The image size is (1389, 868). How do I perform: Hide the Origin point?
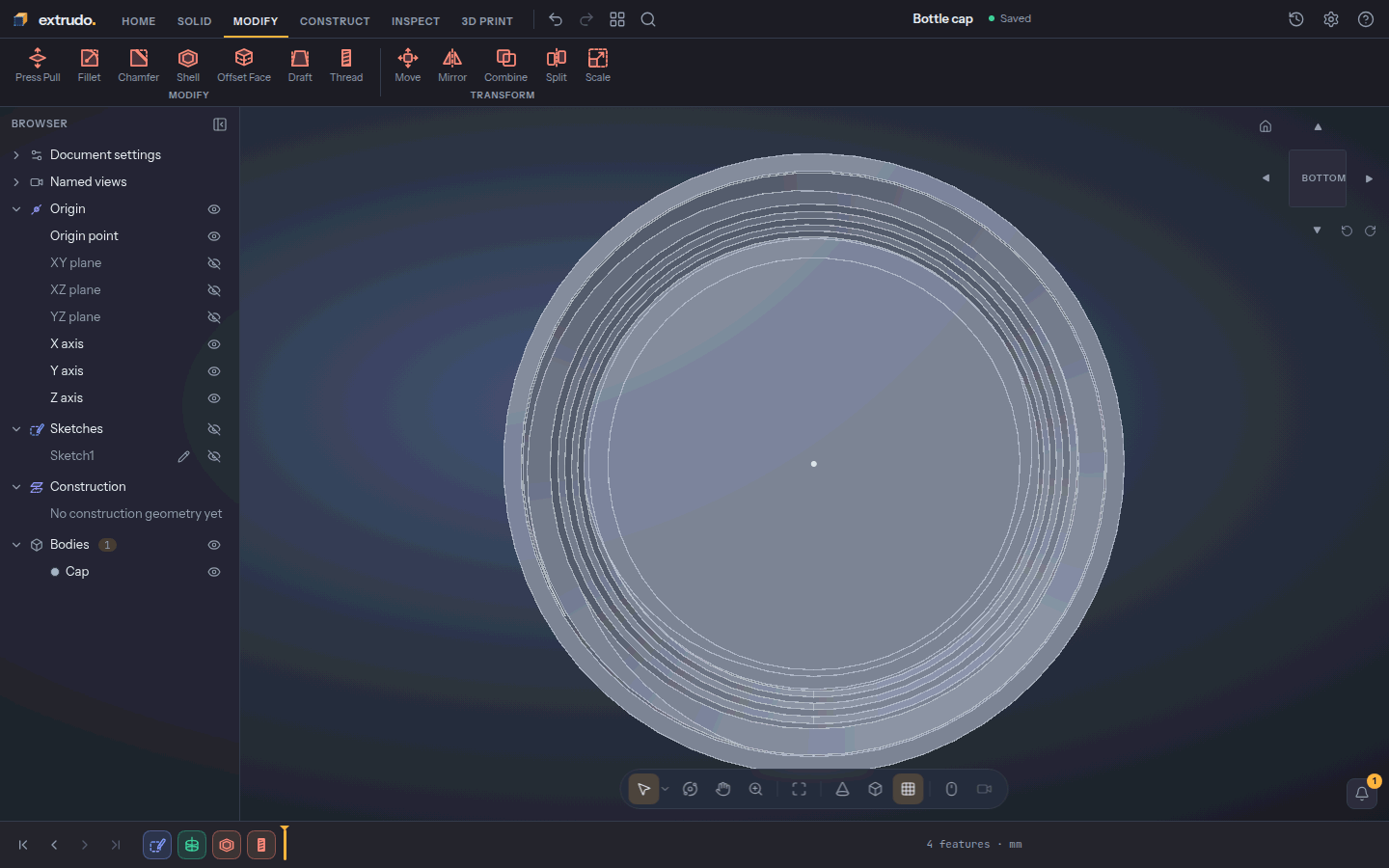pyautogui.click(x=214, y=236)
